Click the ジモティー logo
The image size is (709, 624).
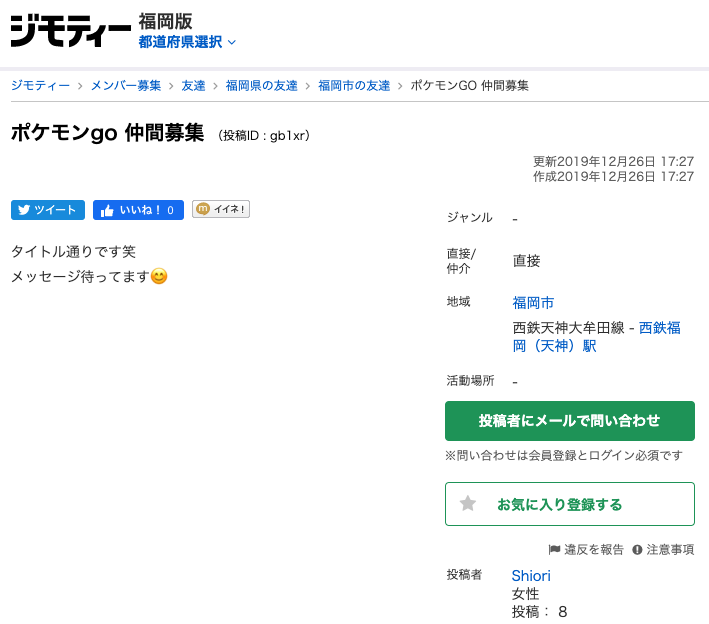click(x=71, y=31)
